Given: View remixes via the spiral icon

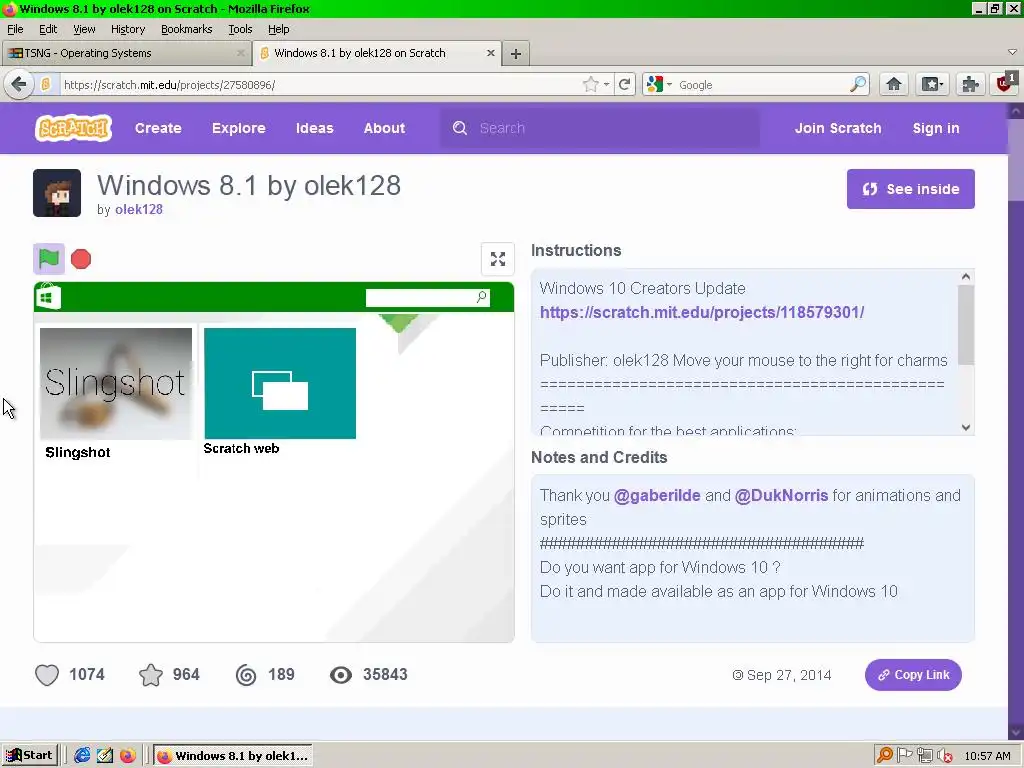Looking at the screenshot, I should point(246,675).
